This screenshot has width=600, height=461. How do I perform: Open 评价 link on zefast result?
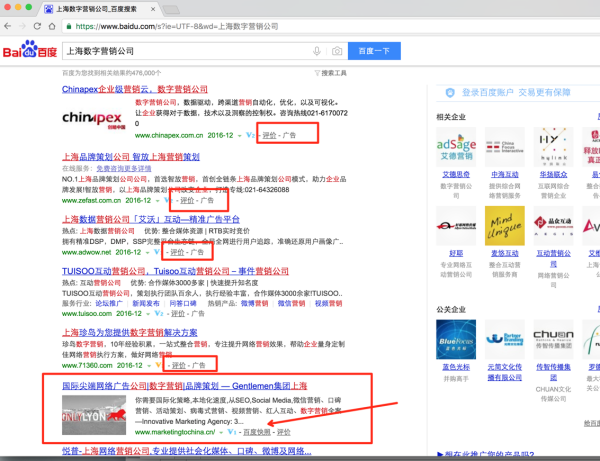187,200
